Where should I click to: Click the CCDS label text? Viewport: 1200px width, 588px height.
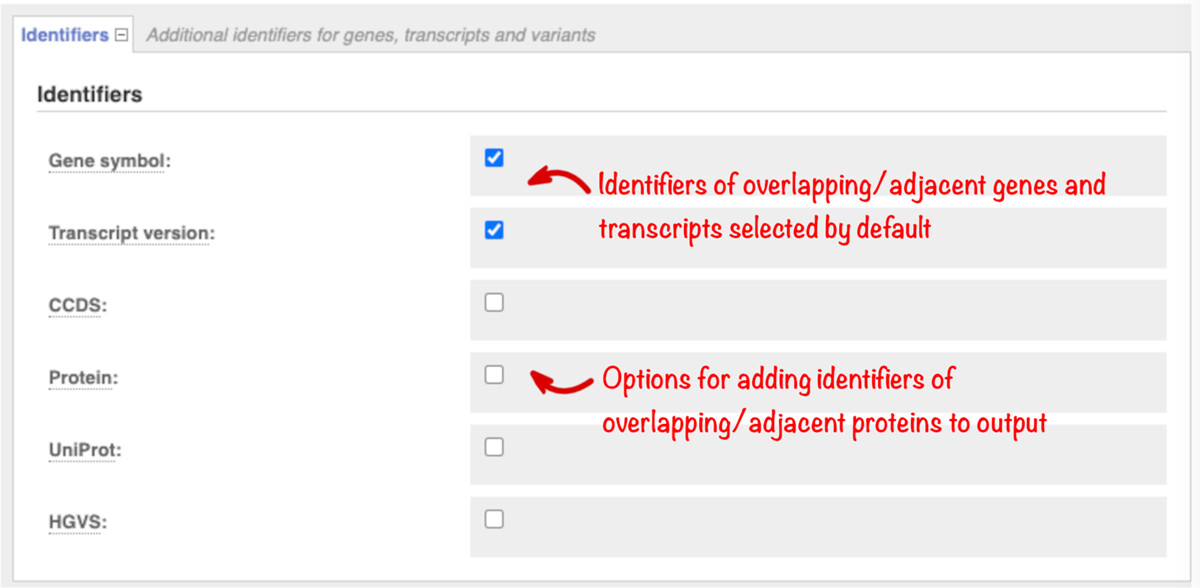[x=77, y=306]
